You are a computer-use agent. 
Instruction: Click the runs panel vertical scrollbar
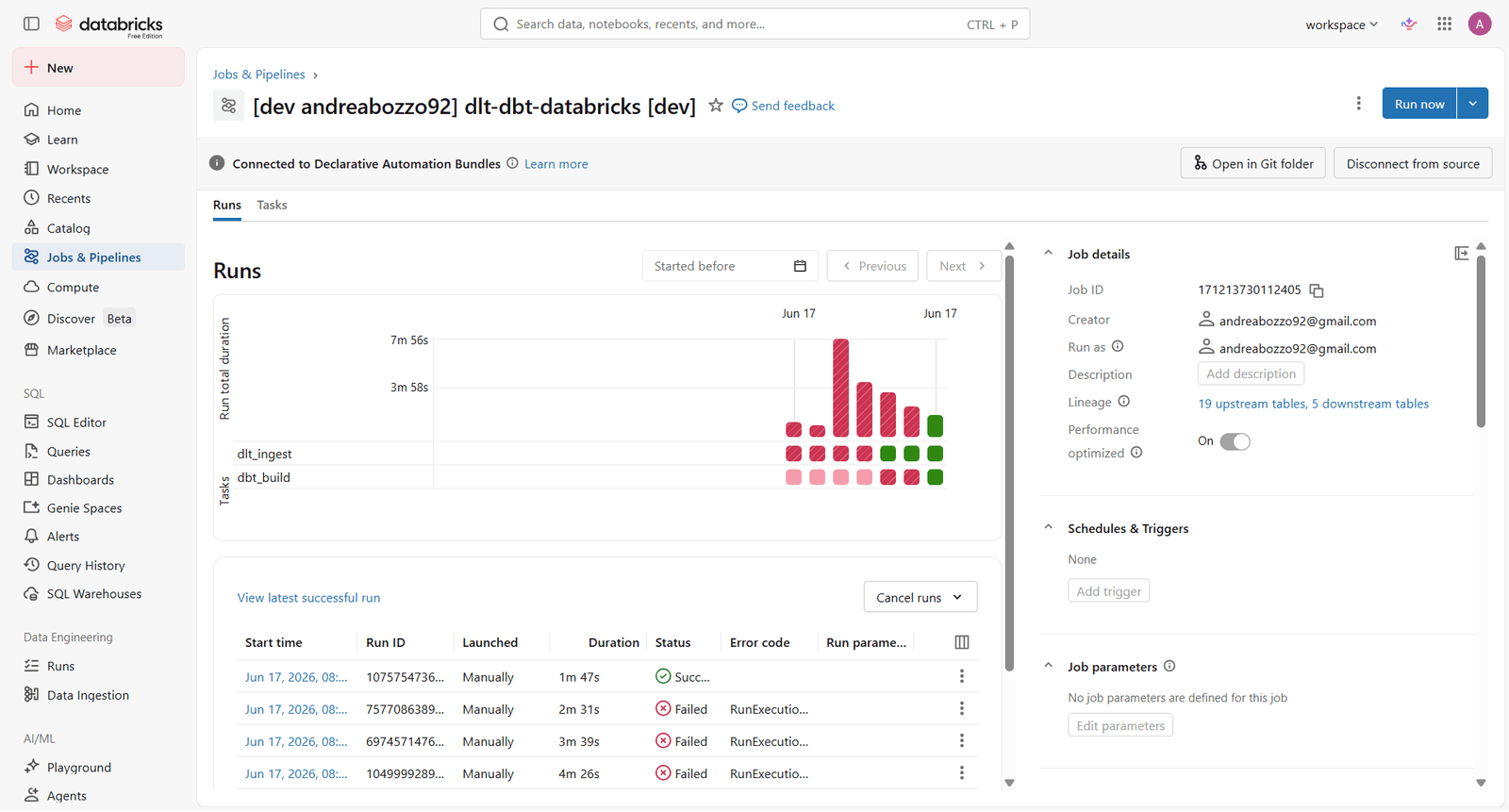[x=1009, y=462]
